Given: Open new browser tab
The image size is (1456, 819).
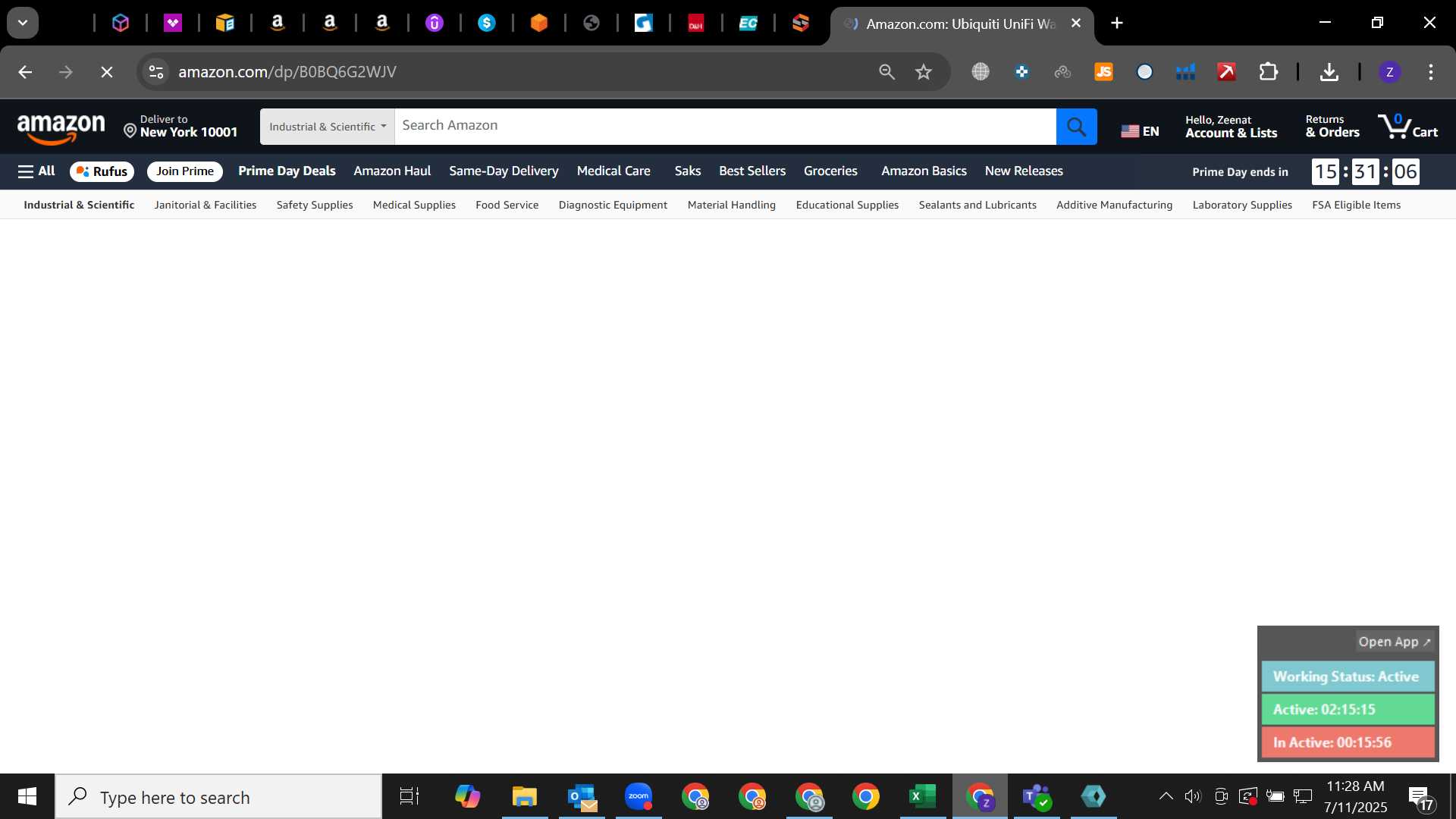Looking at the screenshot, I should coord(1117,24).
